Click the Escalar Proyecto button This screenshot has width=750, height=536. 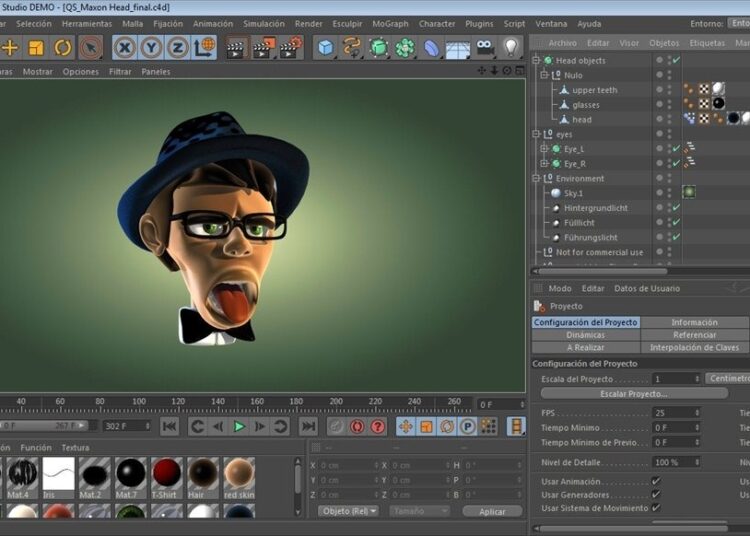(x=634, y=394)
